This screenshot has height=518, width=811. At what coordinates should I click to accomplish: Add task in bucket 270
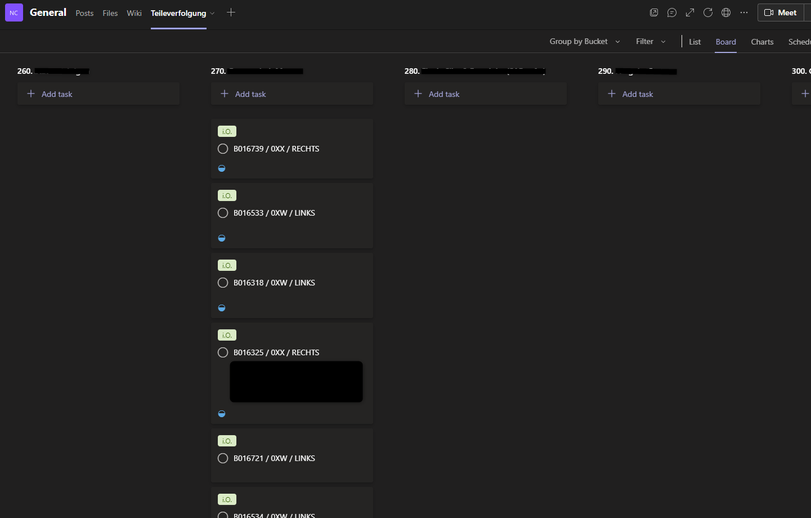292,94
